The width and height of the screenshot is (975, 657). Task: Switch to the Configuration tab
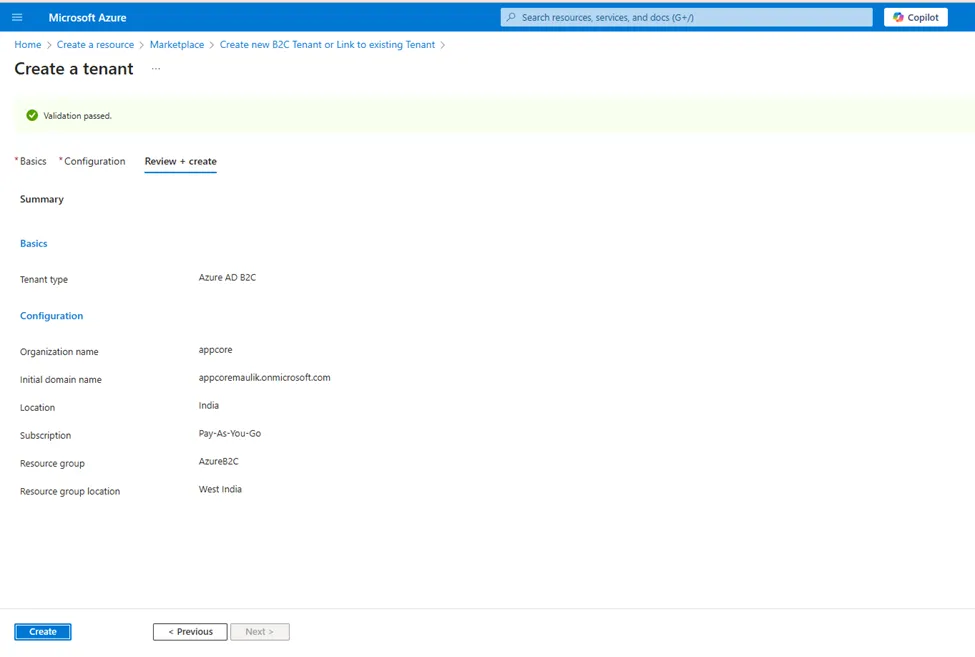(95, 161)
